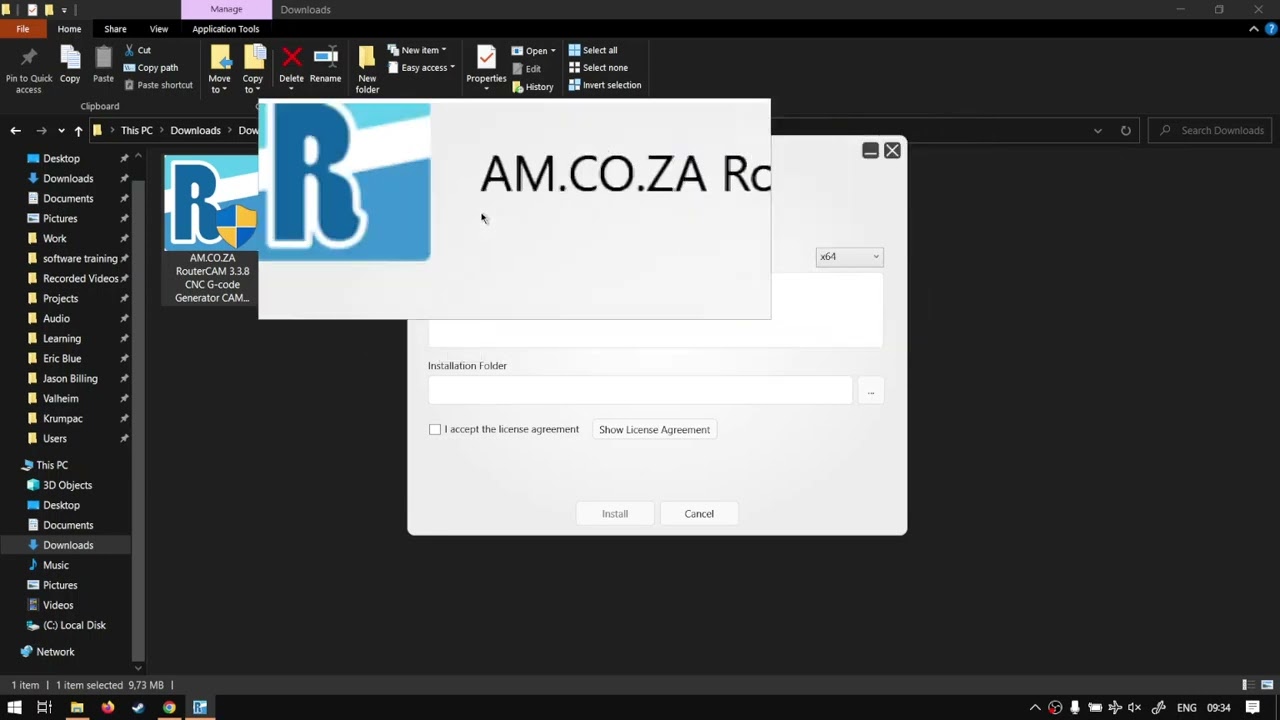Click RouterCAM installer taskbar icon

tap(200, 707)
